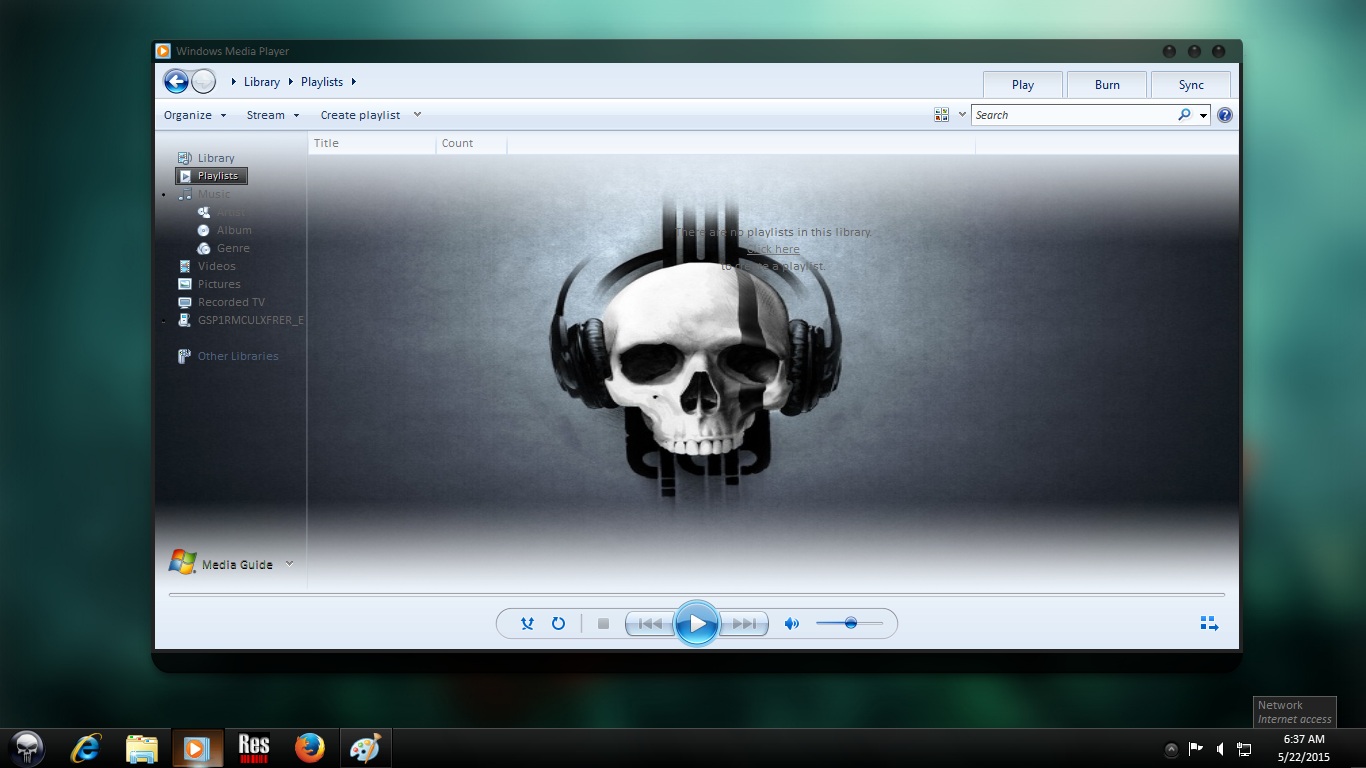Open the arrow after Playlists in breadcrumb

coord(354,82)
